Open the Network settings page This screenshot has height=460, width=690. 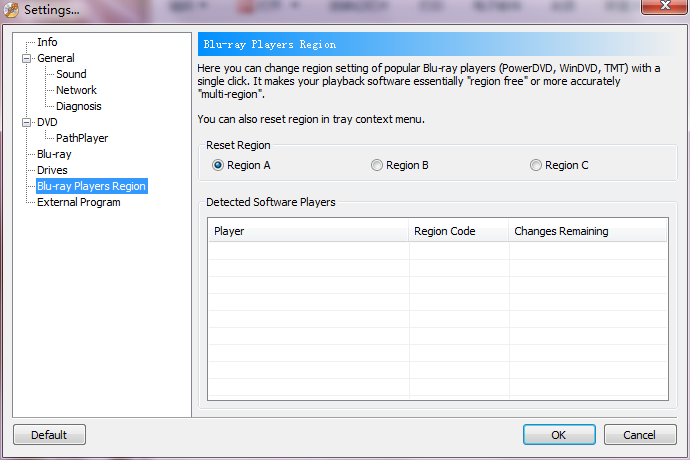point(77,90)
